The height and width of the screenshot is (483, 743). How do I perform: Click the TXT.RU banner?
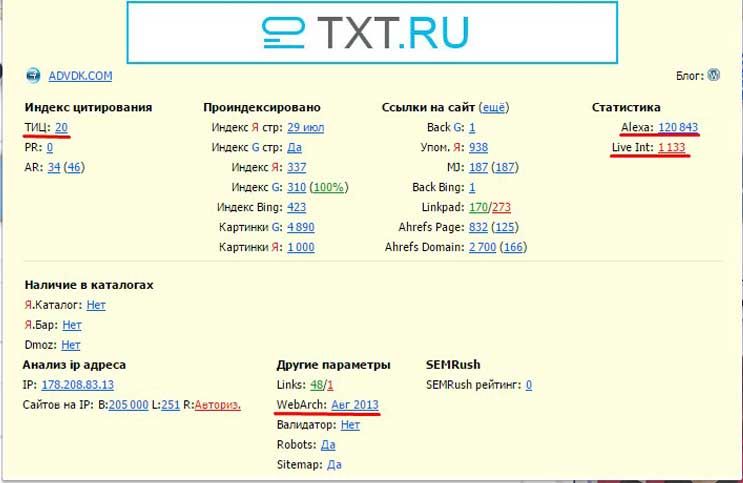click(372, 32)
